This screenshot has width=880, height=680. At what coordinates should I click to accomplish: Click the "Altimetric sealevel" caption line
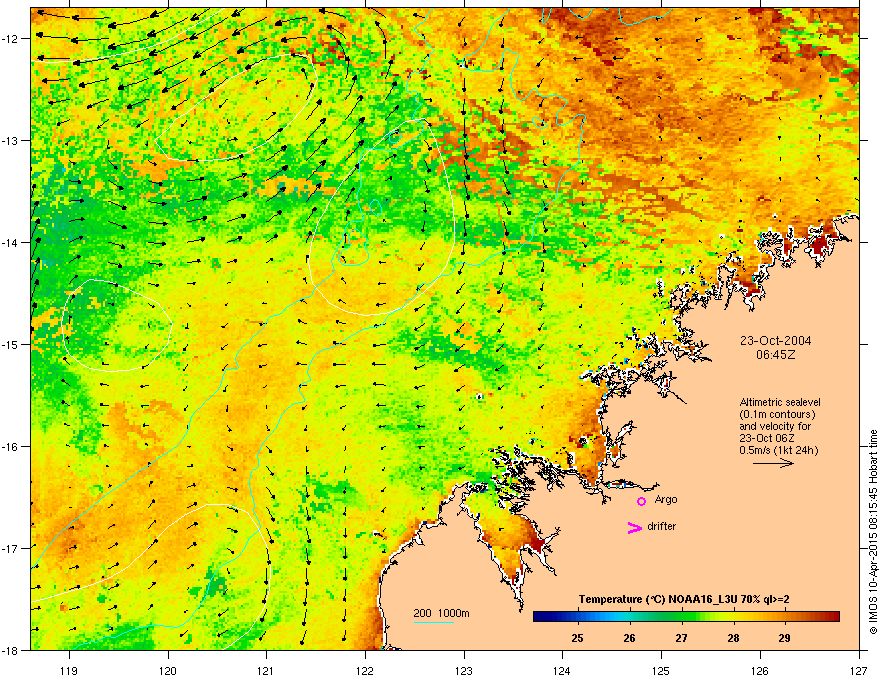(x=780, y=402)
